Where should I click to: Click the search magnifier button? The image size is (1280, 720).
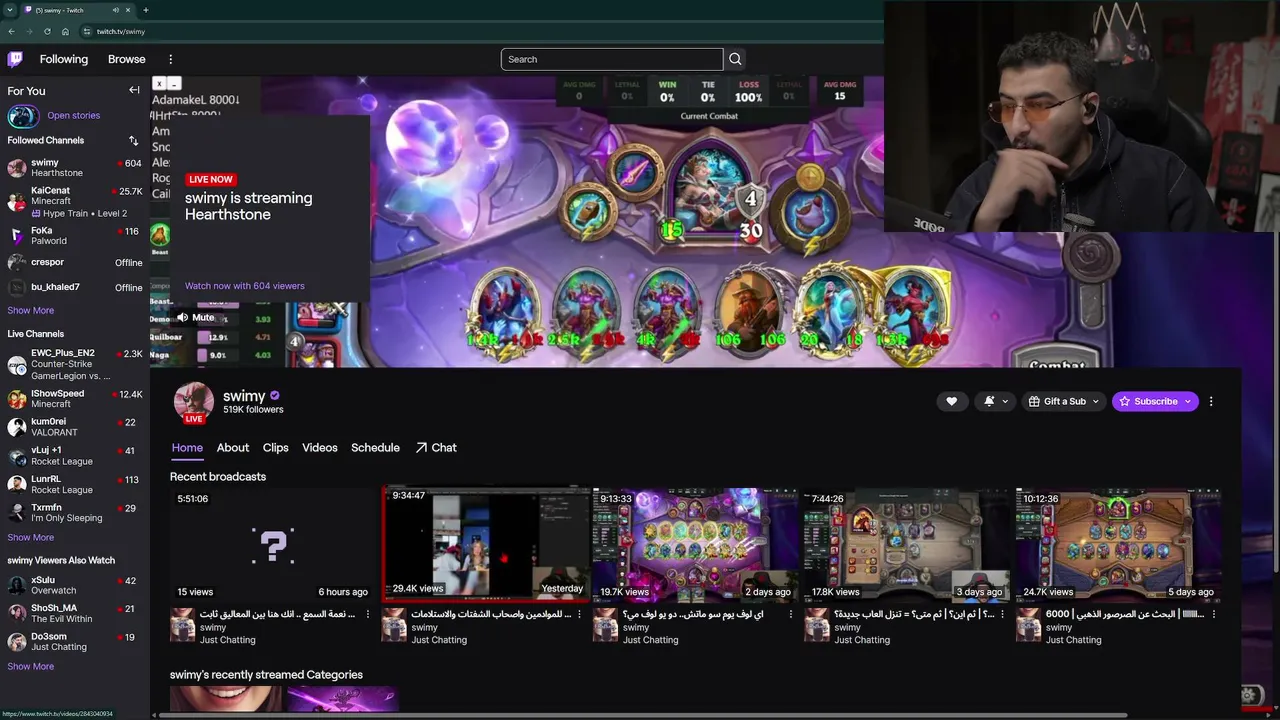(735, 59)
